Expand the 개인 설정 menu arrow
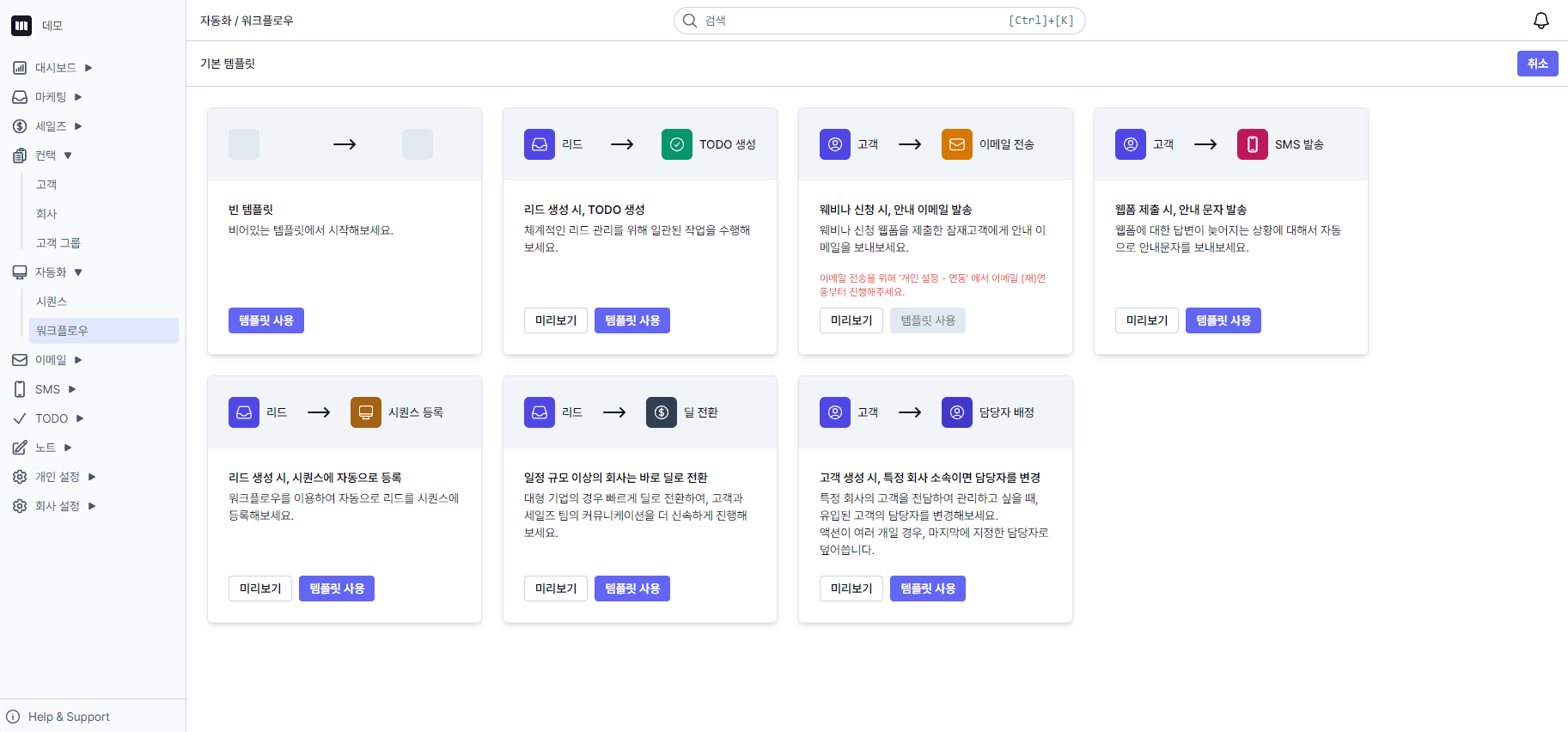The width and height of the screenshot is (1568, 732). coord(92,477)
